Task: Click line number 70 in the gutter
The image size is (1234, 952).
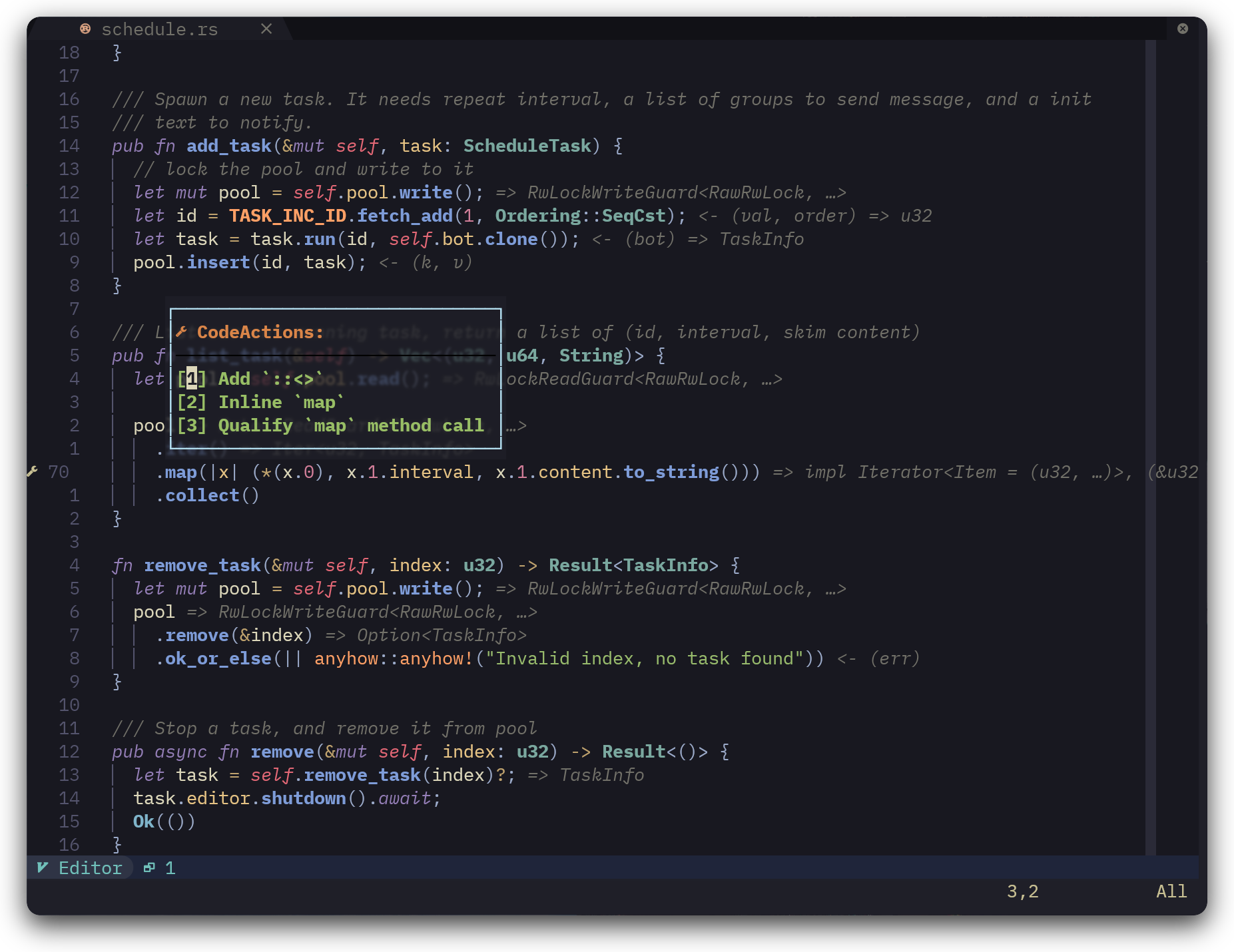Action: (x=59, y=472)
